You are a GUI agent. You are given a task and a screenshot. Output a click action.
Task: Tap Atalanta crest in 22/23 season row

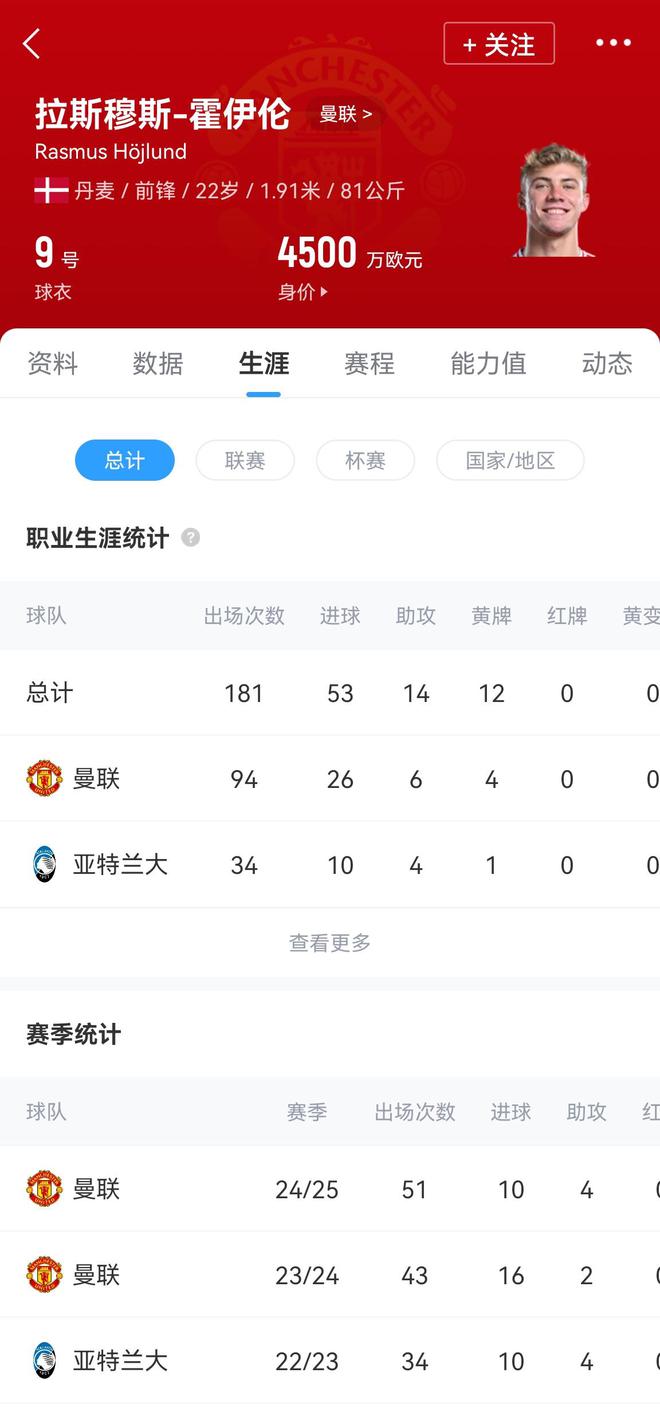(x=44, y=1360)
